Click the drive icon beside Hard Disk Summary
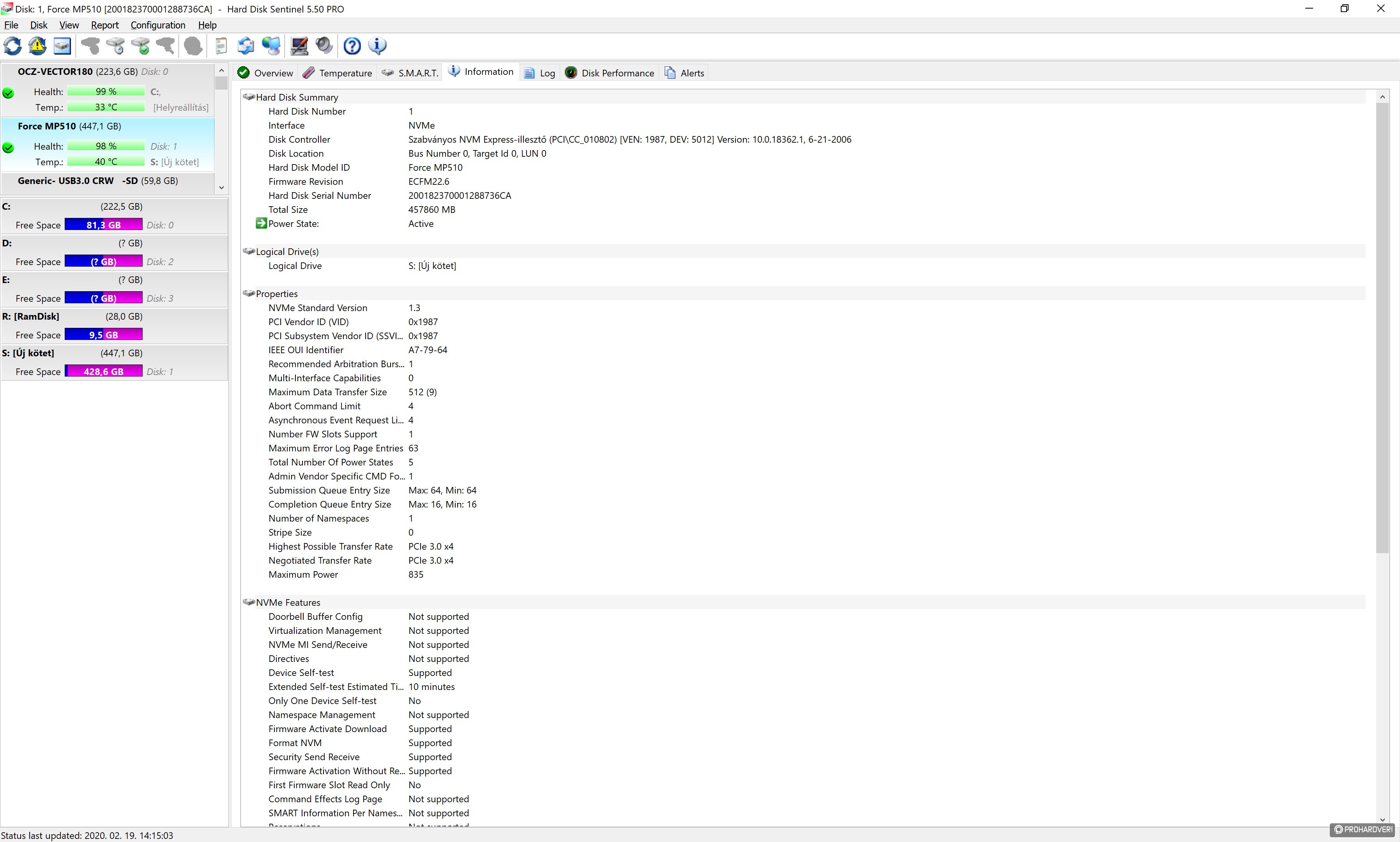Screen dimensions: 1400x842 (248, 97)
